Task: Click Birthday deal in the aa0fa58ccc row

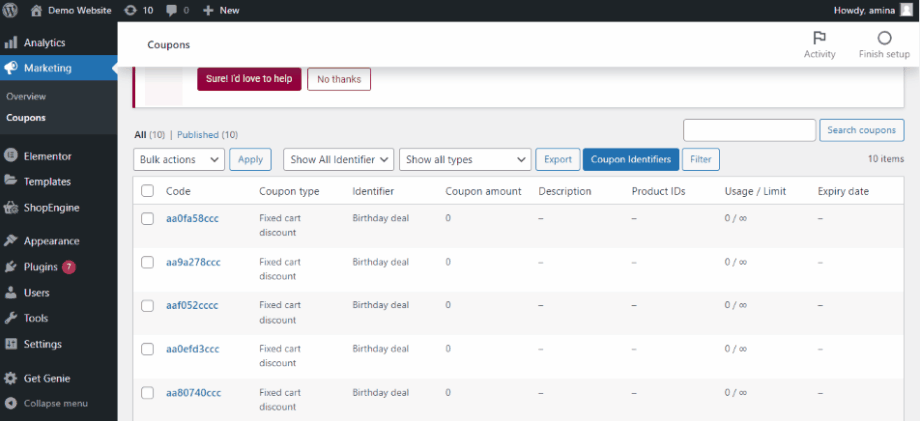Action: pyautogui.click(x=381, y=218)
